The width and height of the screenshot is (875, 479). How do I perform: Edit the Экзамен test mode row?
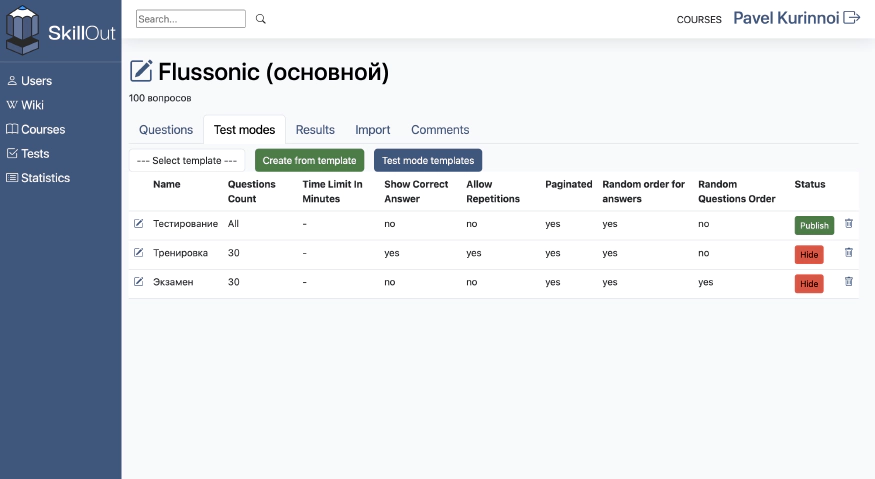[139, 282]
